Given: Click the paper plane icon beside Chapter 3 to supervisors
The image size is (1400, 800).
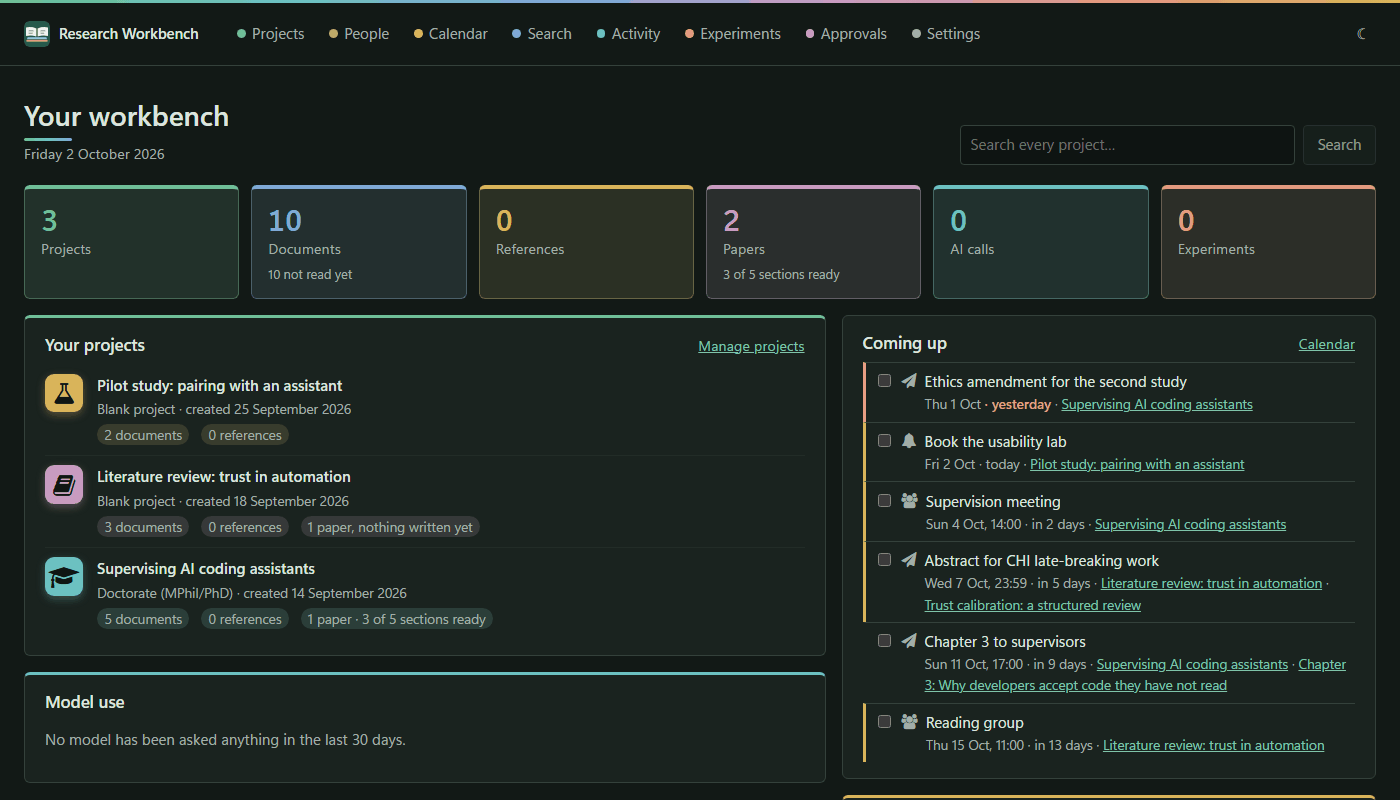Looking at the screenshot, I should pyautogui.click(x=909, y=641).
